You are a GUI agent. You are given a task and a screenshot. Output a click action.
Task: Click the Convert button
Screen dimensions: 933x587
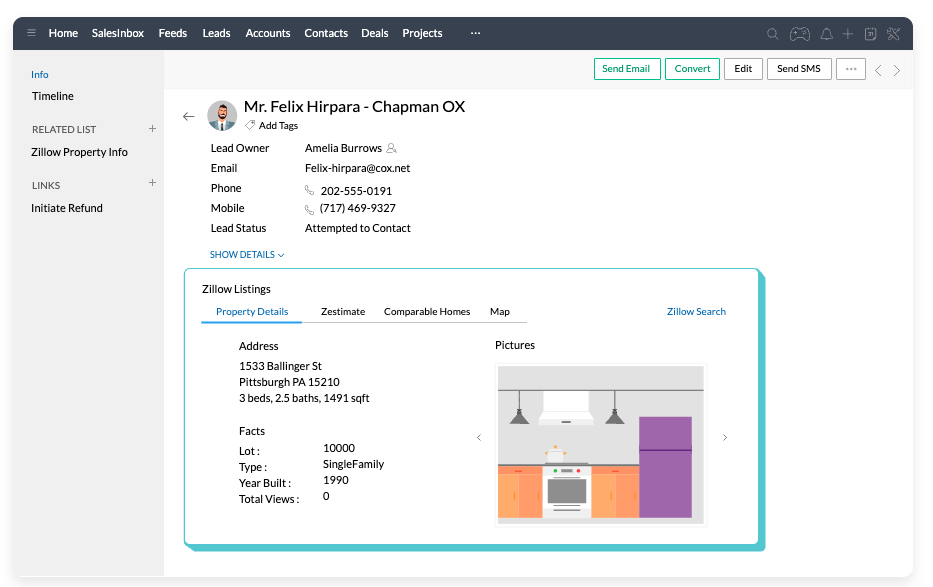click(x=692, y=69)
